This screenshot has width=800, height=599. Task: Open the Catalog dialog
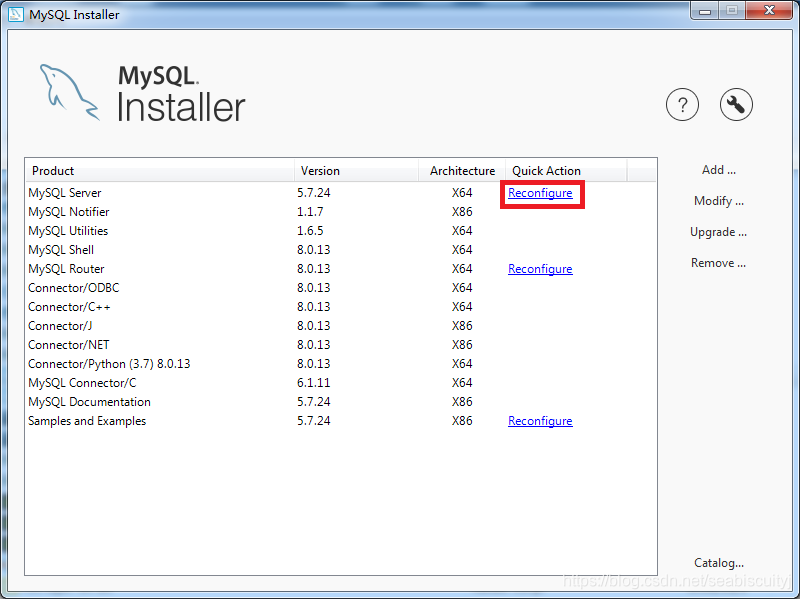(718, 563)
